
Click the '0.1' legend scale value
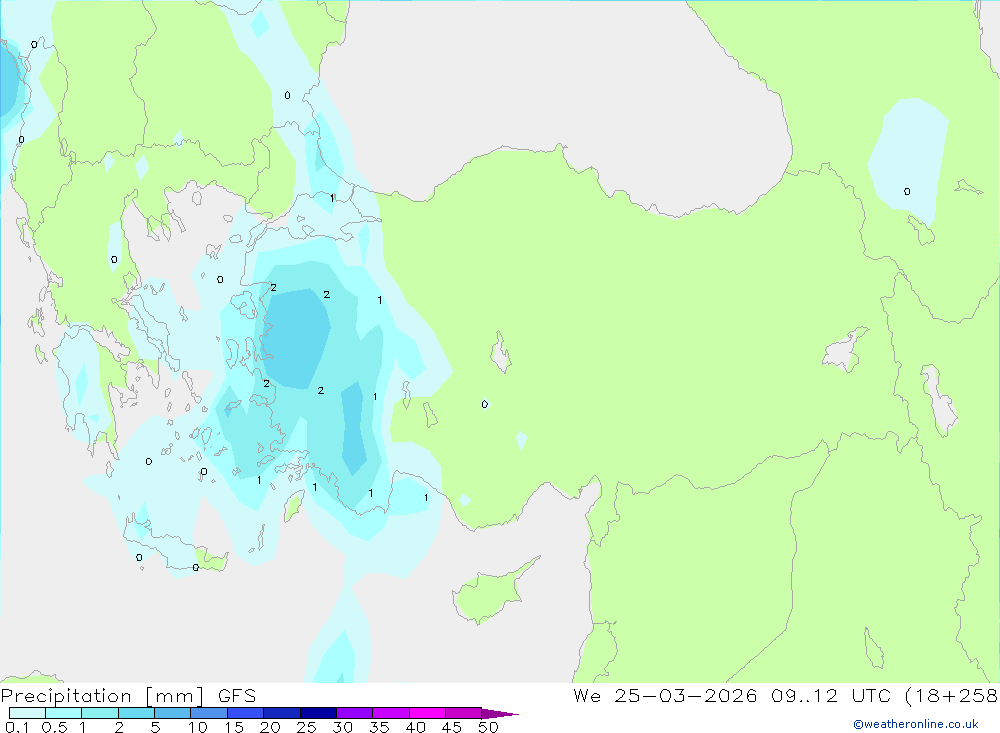click(x=17, y=727)
